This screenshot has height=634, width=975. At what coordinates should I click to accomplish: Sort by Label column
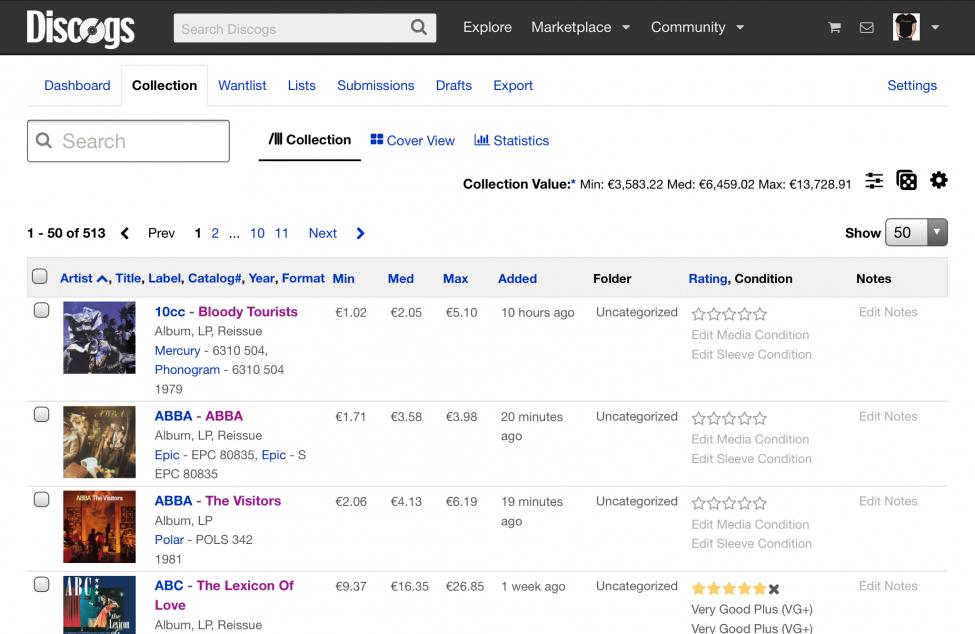[164, 278]
